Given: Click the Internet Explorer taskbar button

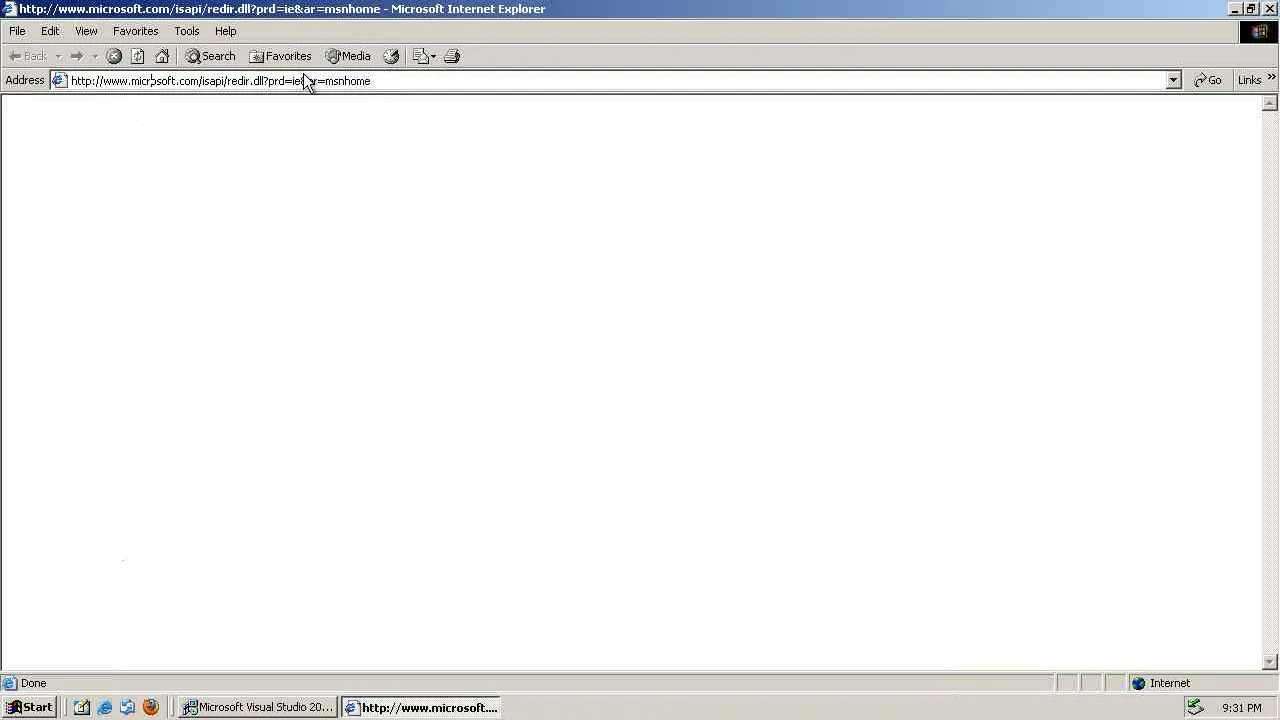Looking at the screenshot, I should (x=420, y=707).
